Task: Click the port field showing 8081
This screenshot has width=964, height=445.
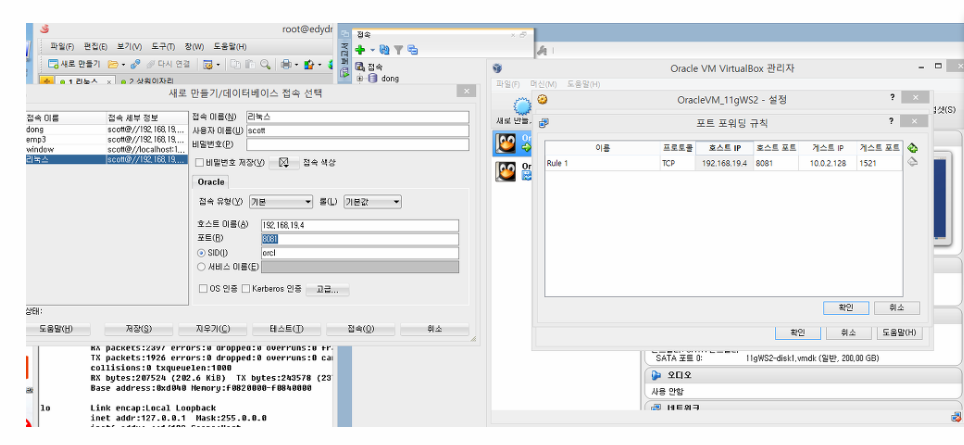Action: point(360,239)
